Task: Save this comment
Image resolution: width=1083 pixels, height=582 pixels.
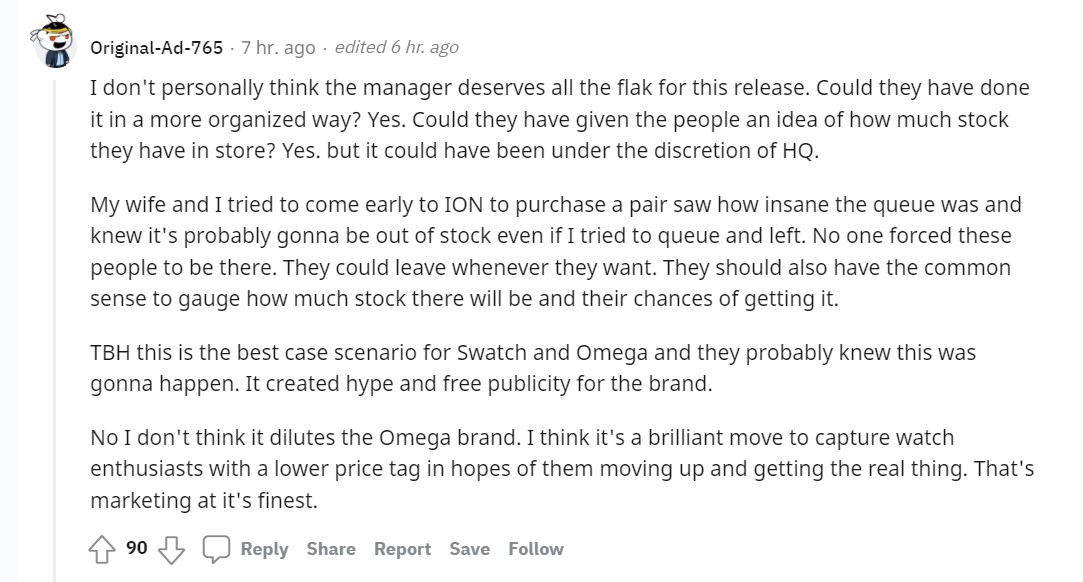Action: click(470, 549)
